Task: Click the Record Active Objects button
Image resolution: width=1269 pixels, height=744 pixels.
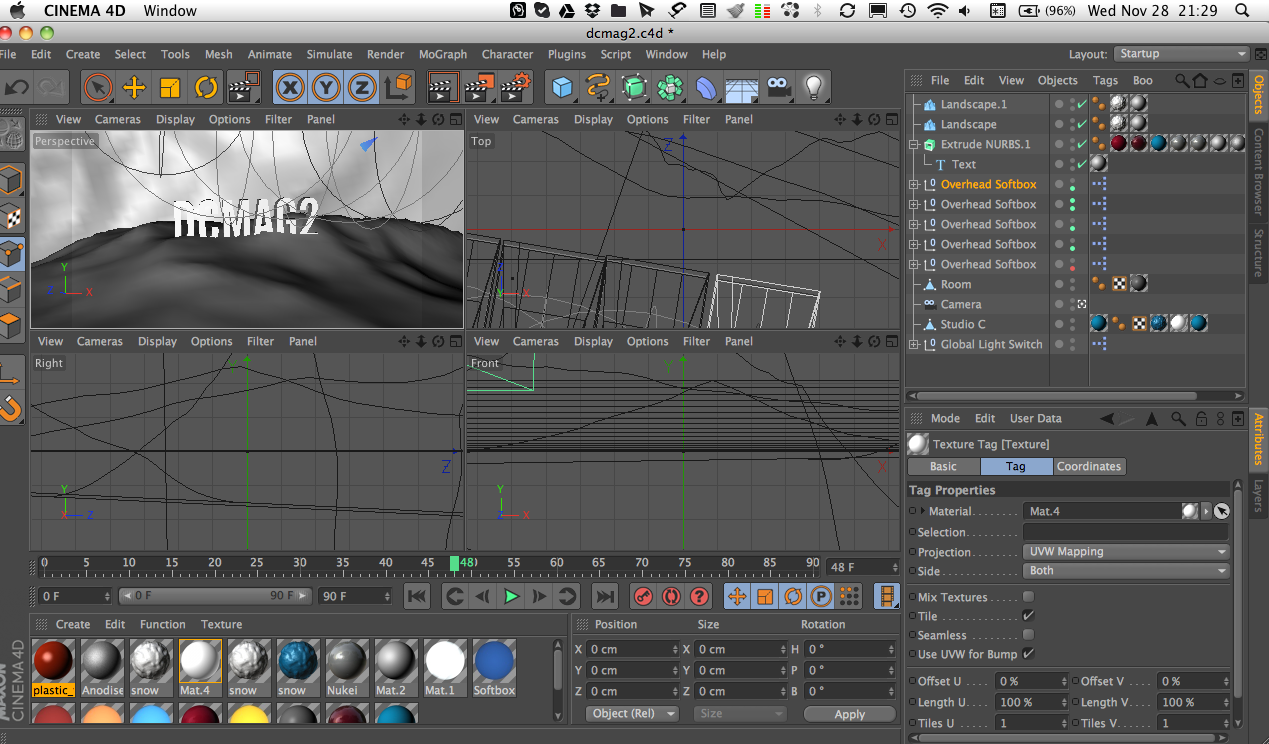Action: click(x=642, y=596)
